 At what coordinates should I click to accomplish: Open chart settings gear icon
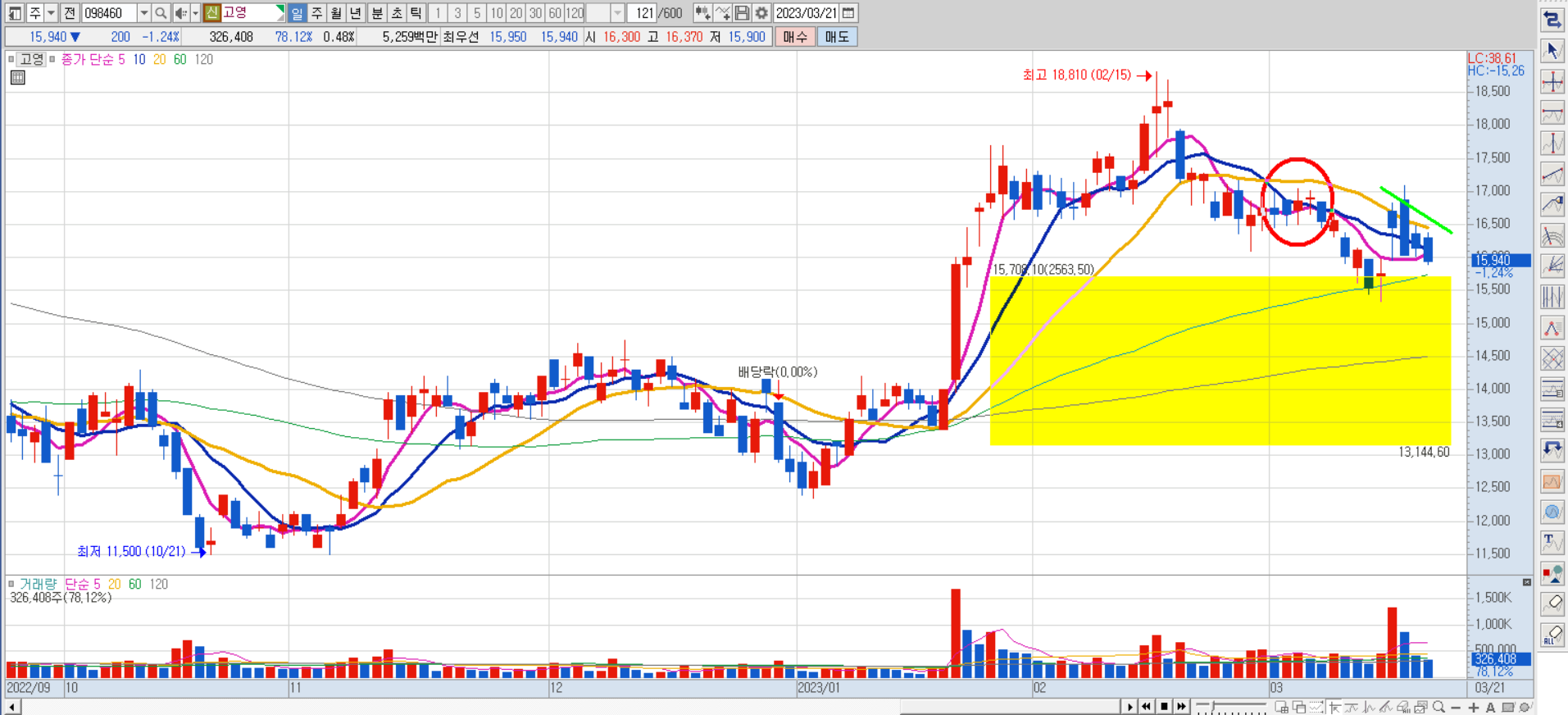coord(761,13)
